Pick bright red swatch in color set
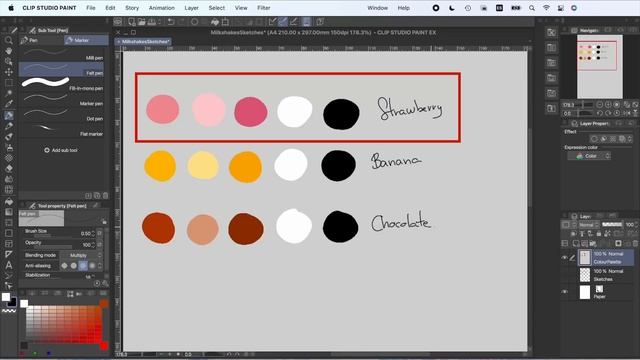 click(104, 346)
